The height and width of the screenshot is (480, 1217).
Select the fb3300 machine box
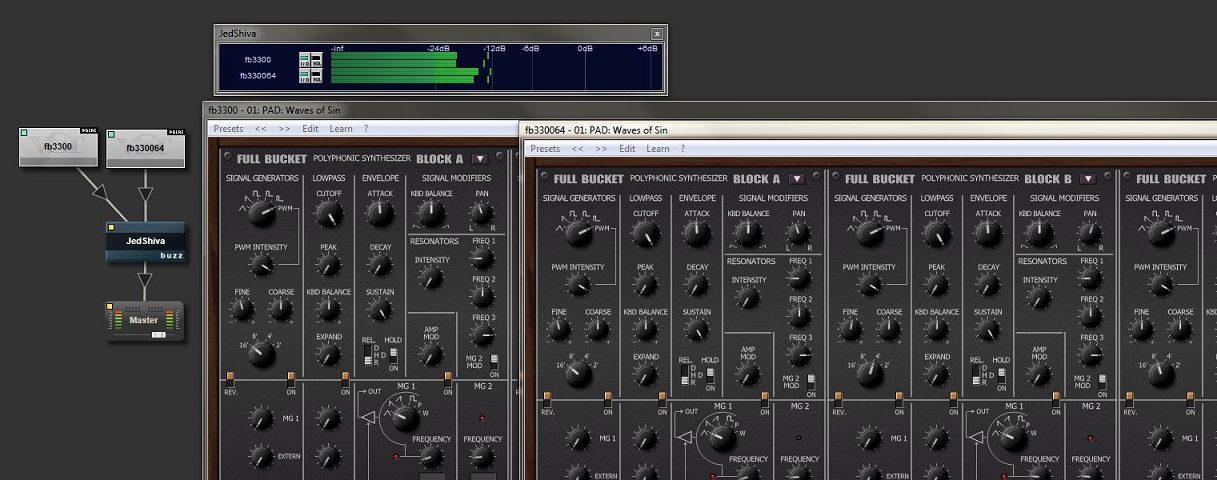58,146
